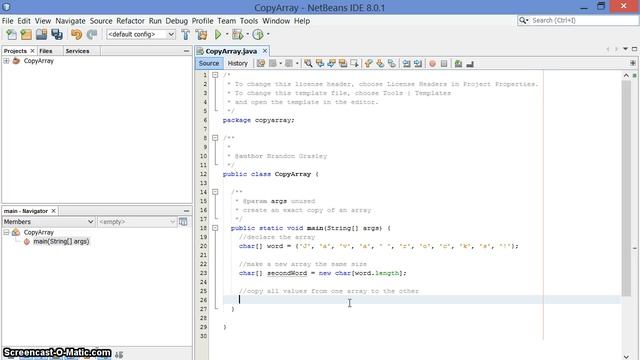The width and height of the screenshot is (640, 360).
Task: Open the editor documents list dropdown arrow
Action: [x=625, y=49]
